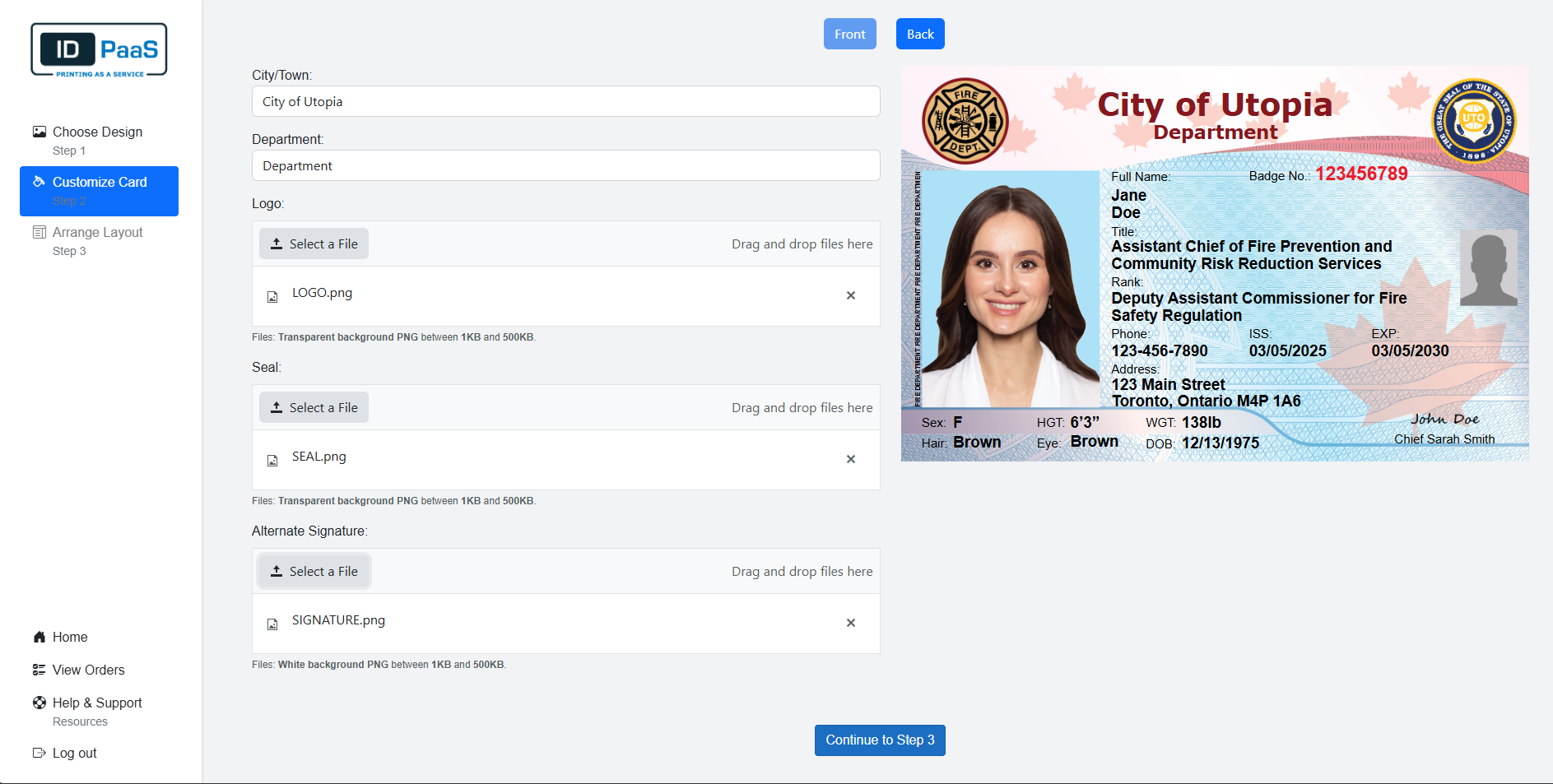Click the LOGO.png file icon
The image size is (1553, 784).
pyautogui.click(x=272, y=296)
